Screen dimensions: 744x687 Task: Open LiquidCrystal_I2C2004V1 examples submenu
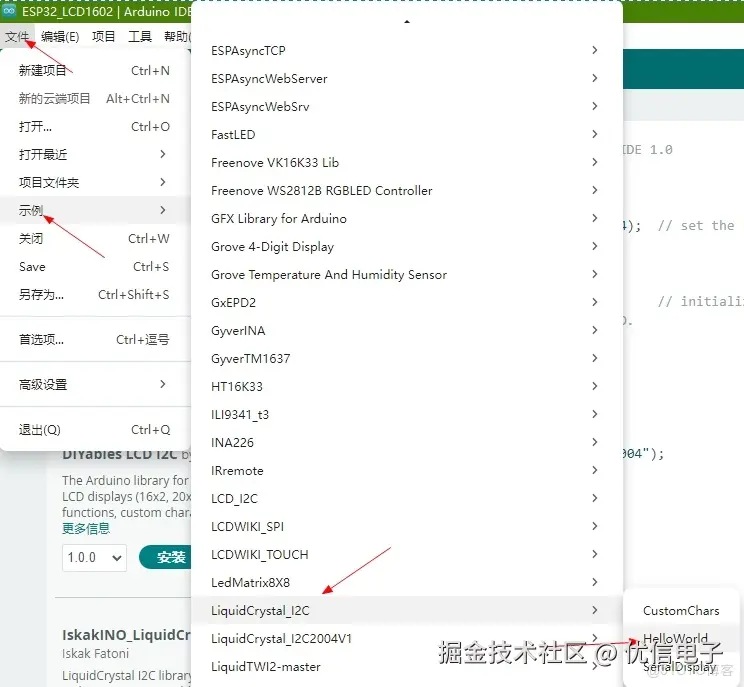click(x=407, y=639)
